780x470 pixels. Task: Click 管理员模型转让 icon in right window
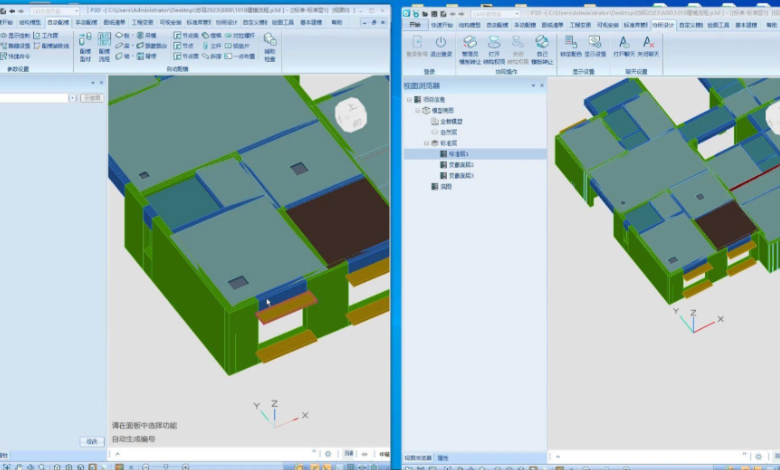(470, 42)
